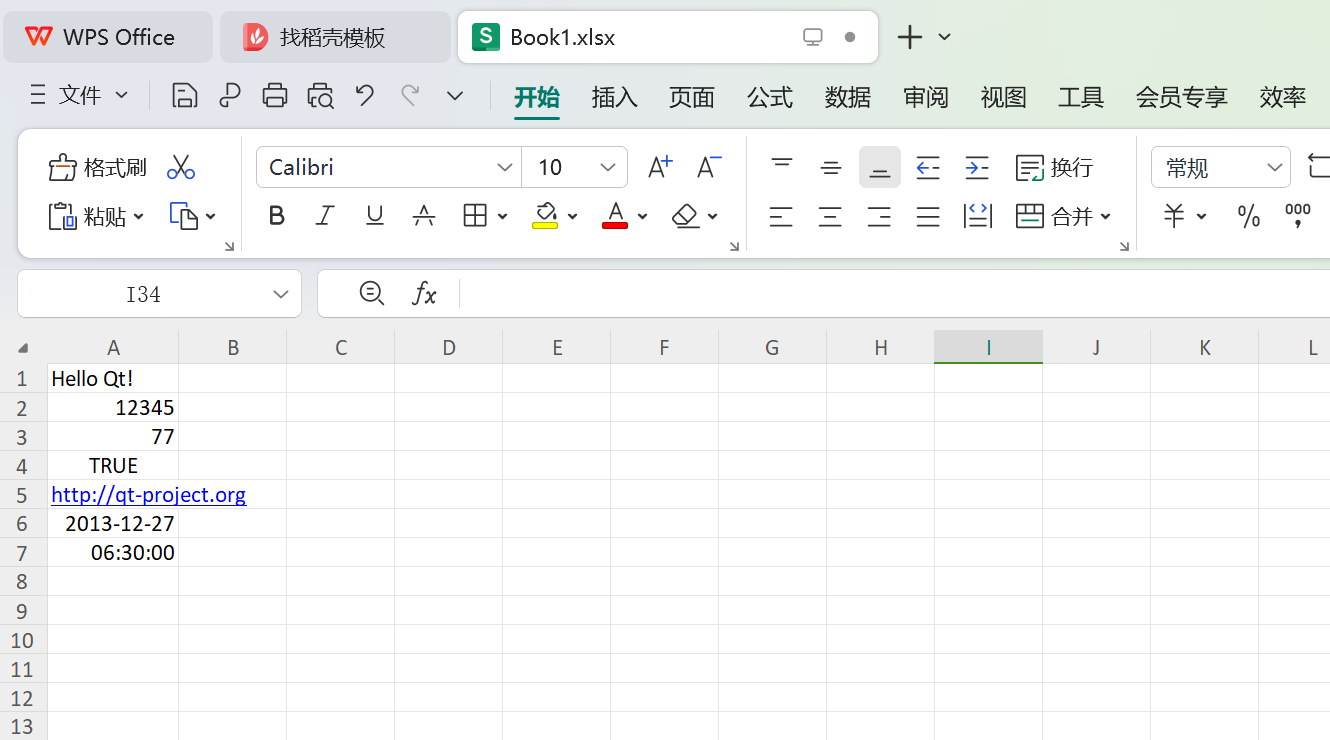This screenshot has height=740, width=1330.
Task: Click the Cut scissors icon
Action: coord(181,167)
